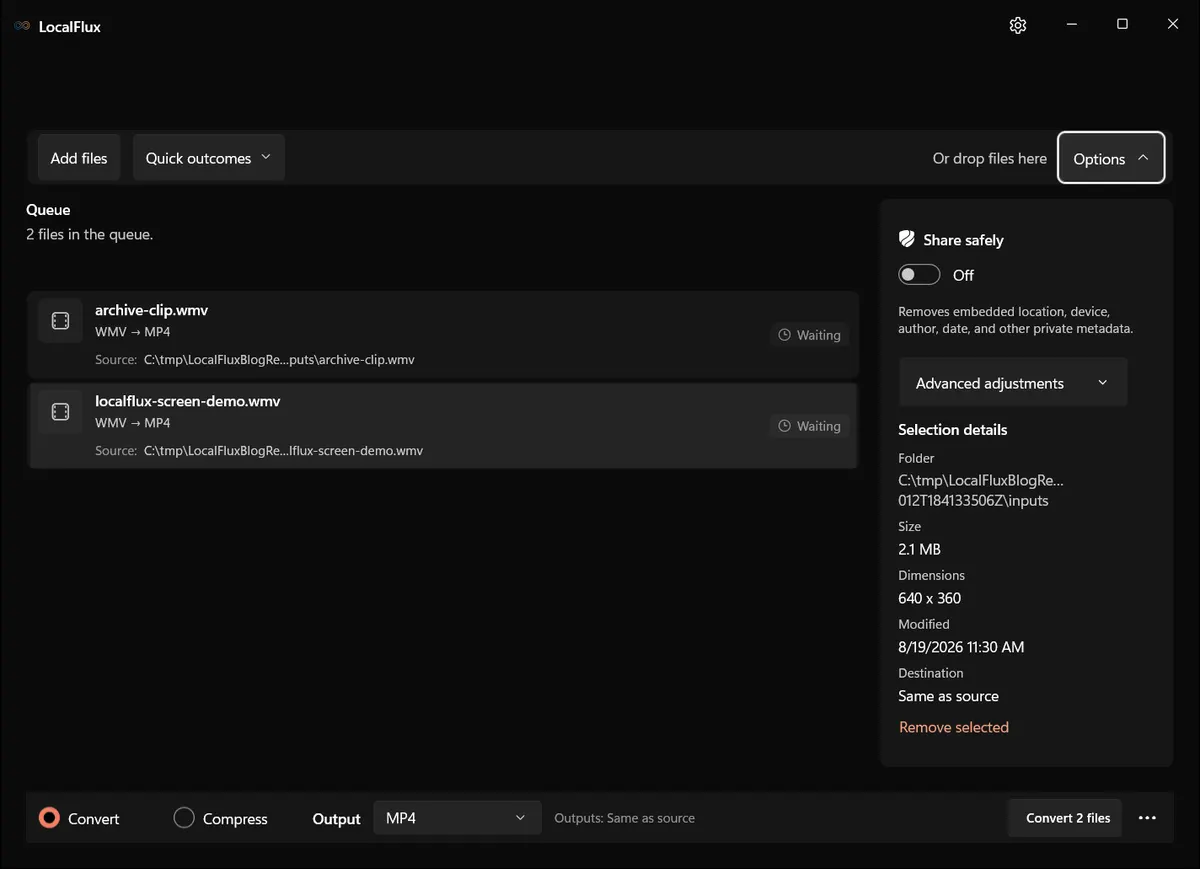Screen dimensions: 1200x869
Task: Click the Selection details heading
Action: [953, 430]
